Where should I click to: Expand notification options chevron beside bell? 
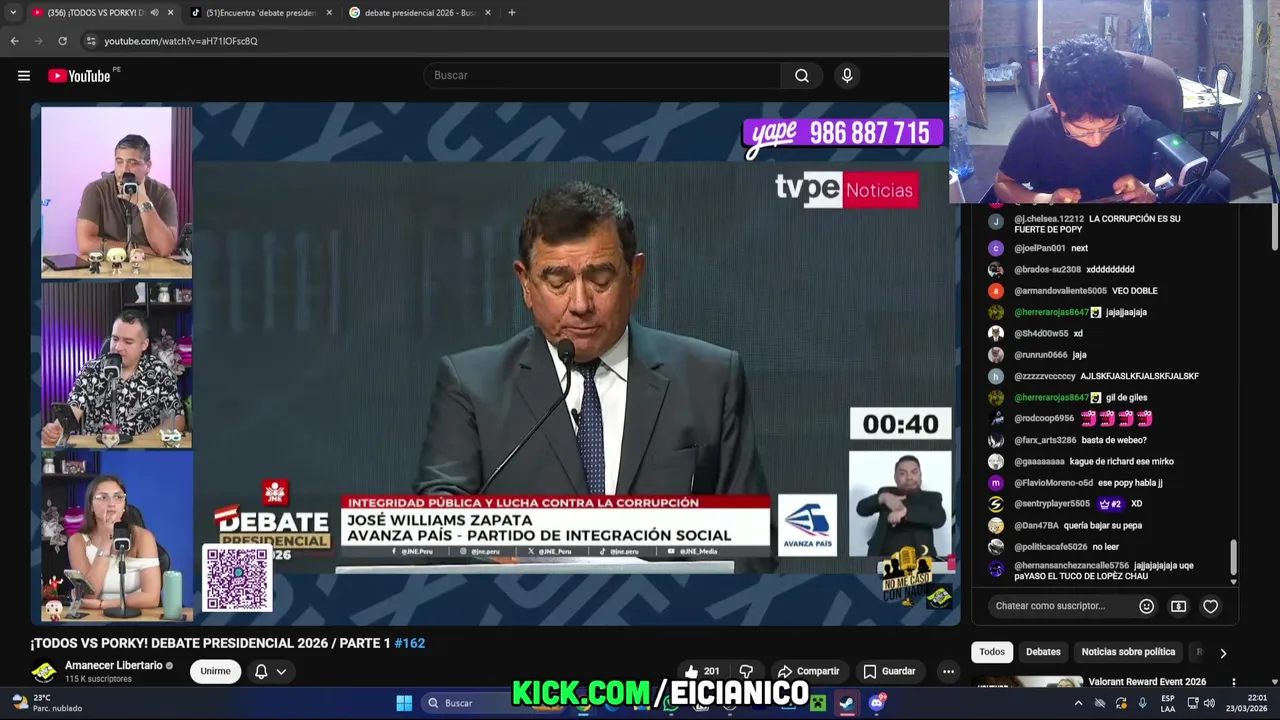[281, 672]
